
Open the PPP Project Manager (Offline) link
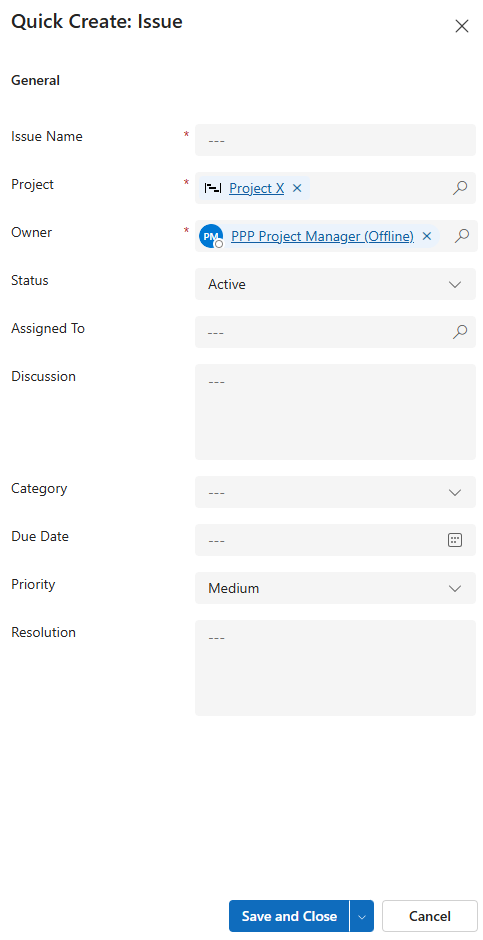coord(322,236)
